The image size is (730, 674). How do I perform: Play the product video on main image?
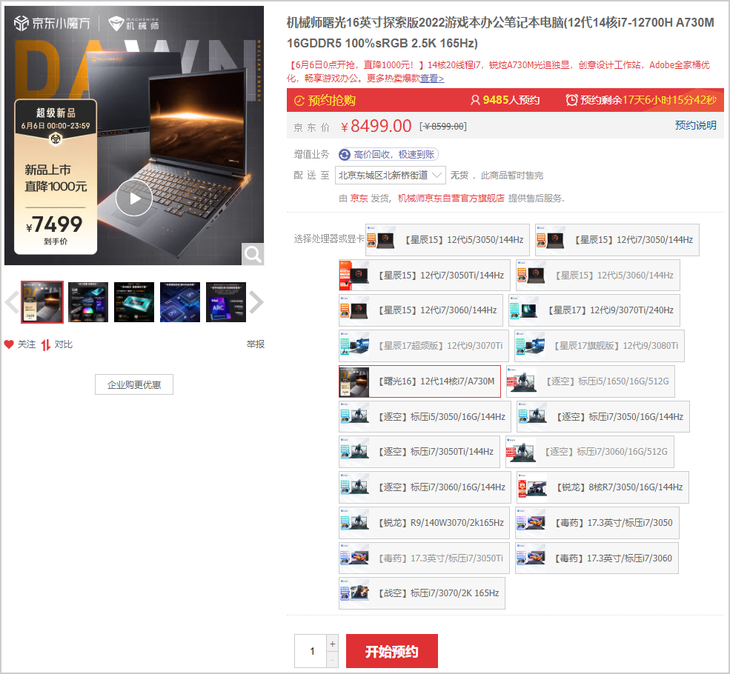pyautogui.click(x=134, y=198)
